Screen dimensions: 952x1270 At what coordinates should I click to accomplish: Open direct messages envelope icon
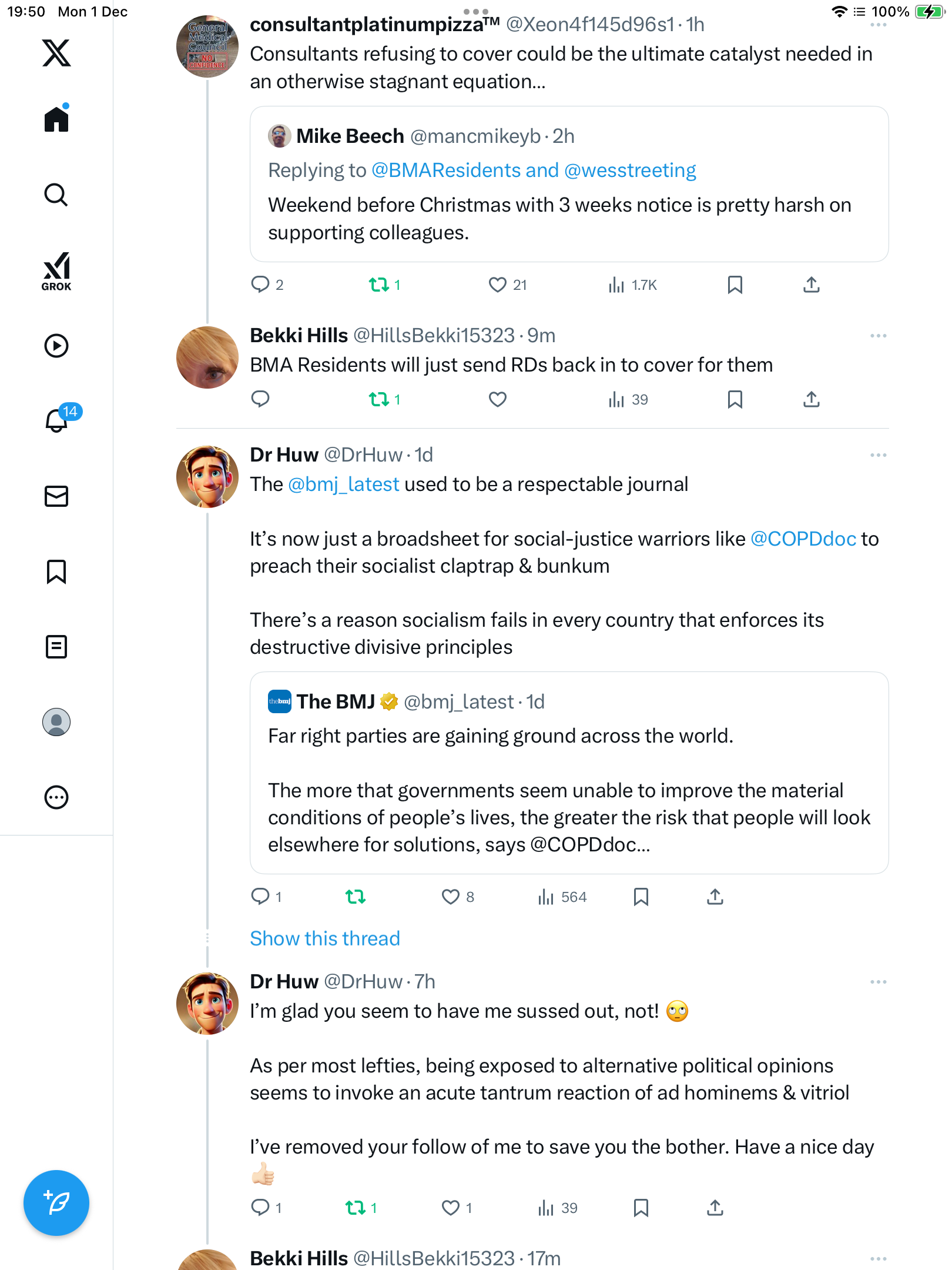click(x=56, y=496)
